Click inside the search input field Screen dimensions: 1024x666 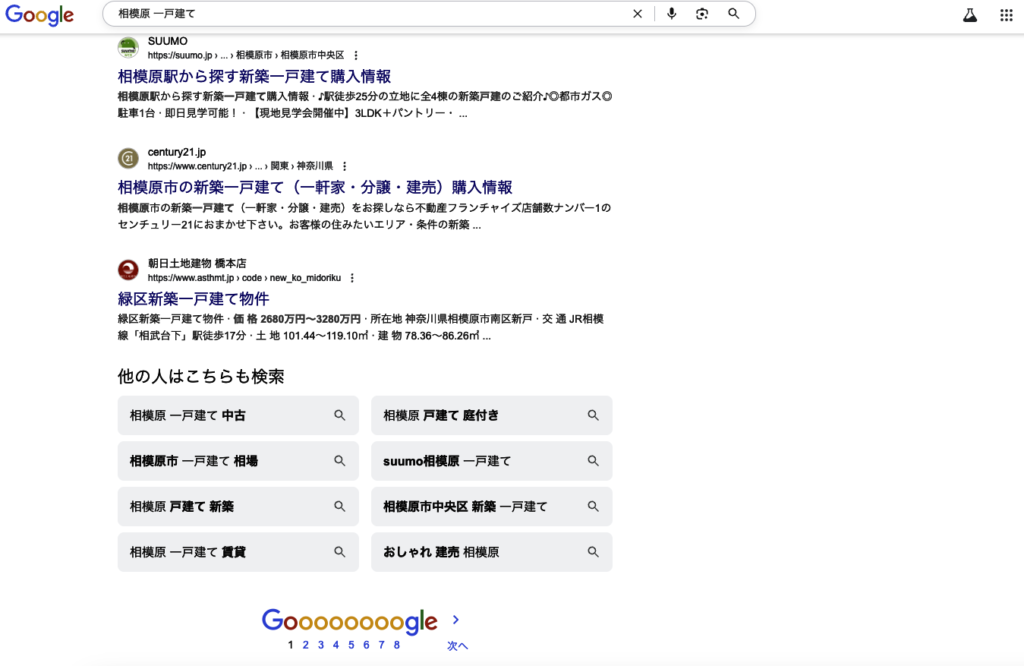pyautogui.click(x=370, y=14)
